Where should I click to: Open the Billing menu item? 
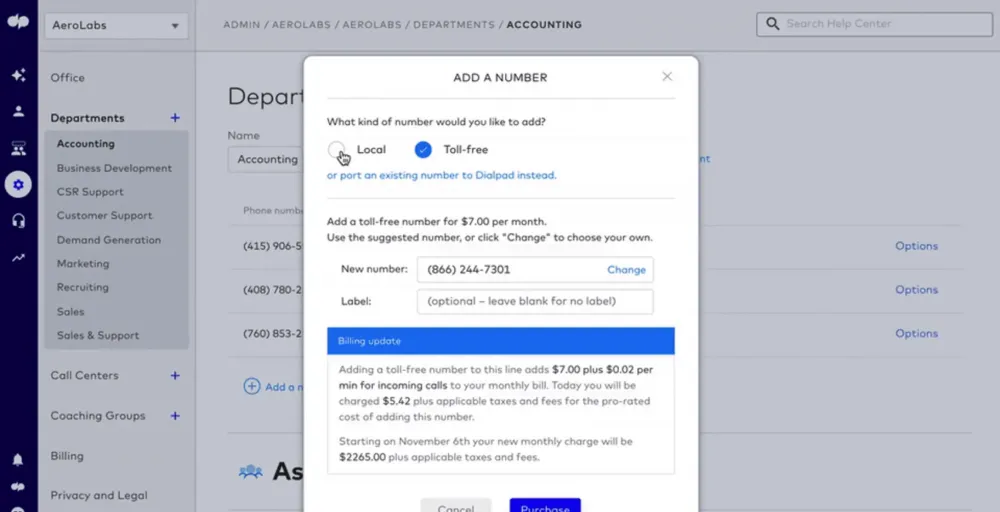coord(67,456)
